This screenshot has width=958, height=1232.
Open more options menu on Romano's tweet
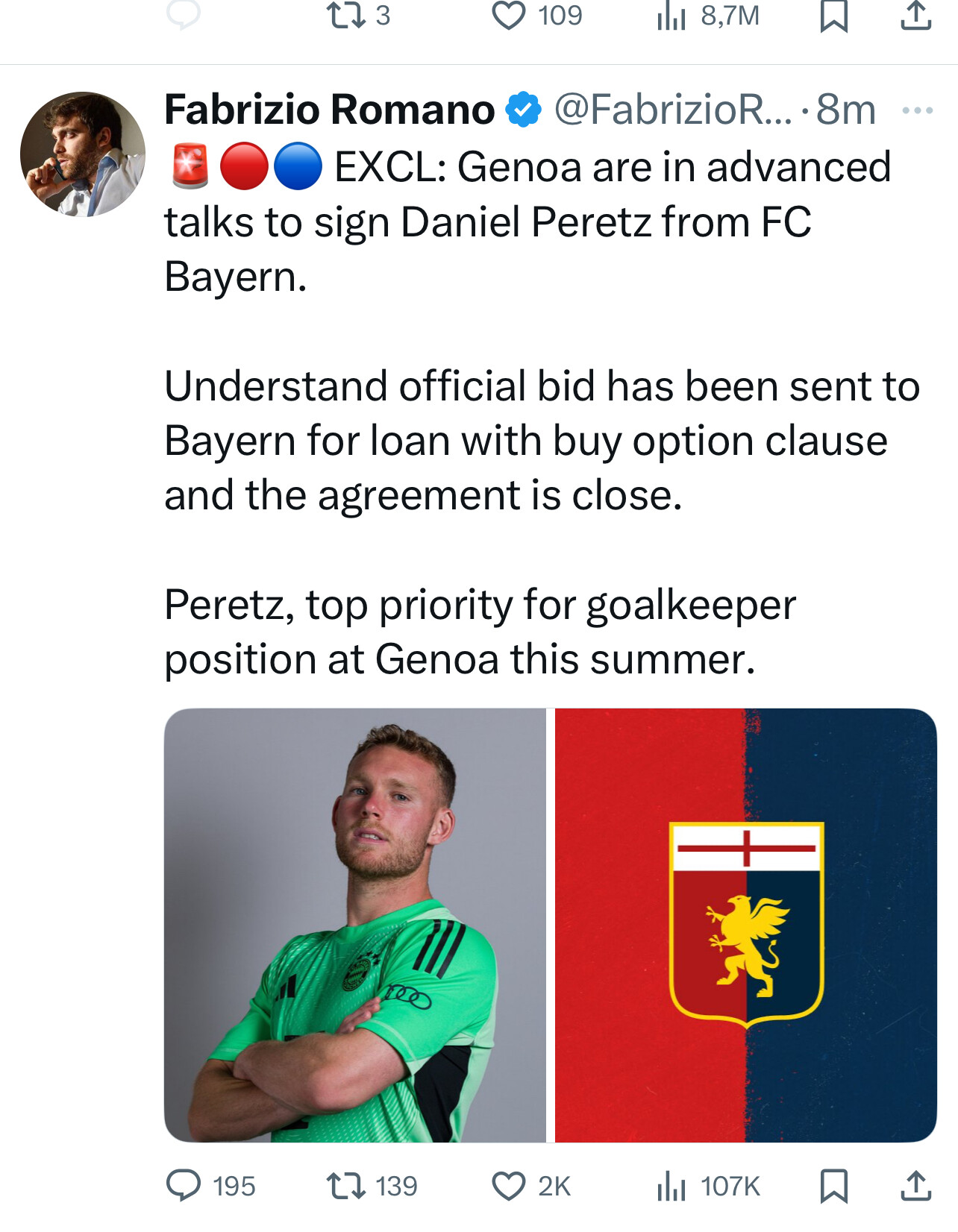(917, 110)
